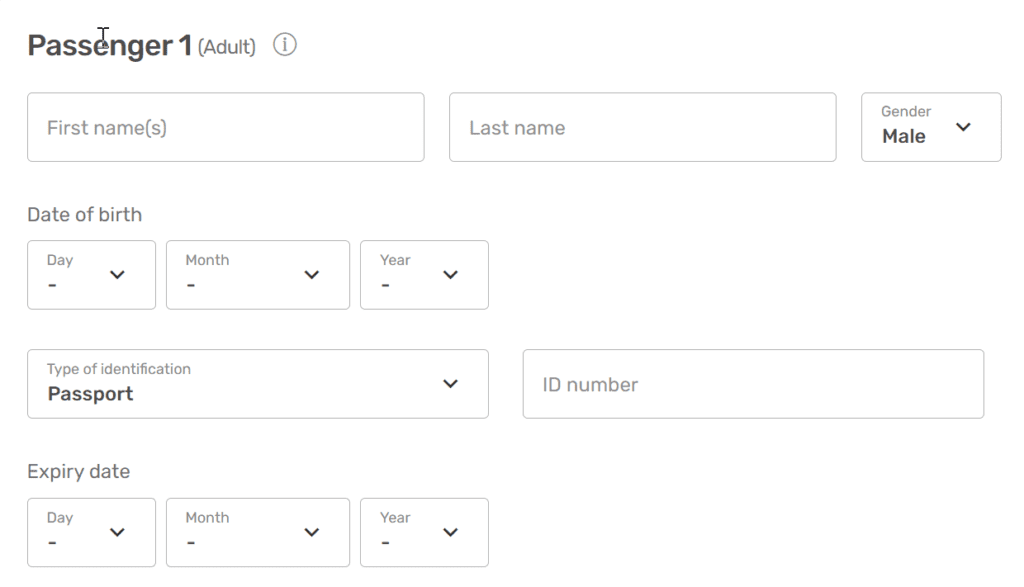Click the Type of identification chevron arrow
The image size is (1024, 587).
point(451,383)
